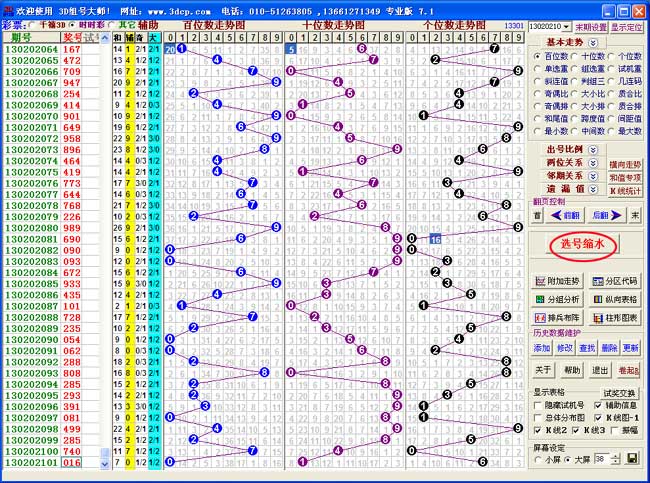Go to next page with 后翻 arrow
650x483 pixels.
tap(602, 215)
